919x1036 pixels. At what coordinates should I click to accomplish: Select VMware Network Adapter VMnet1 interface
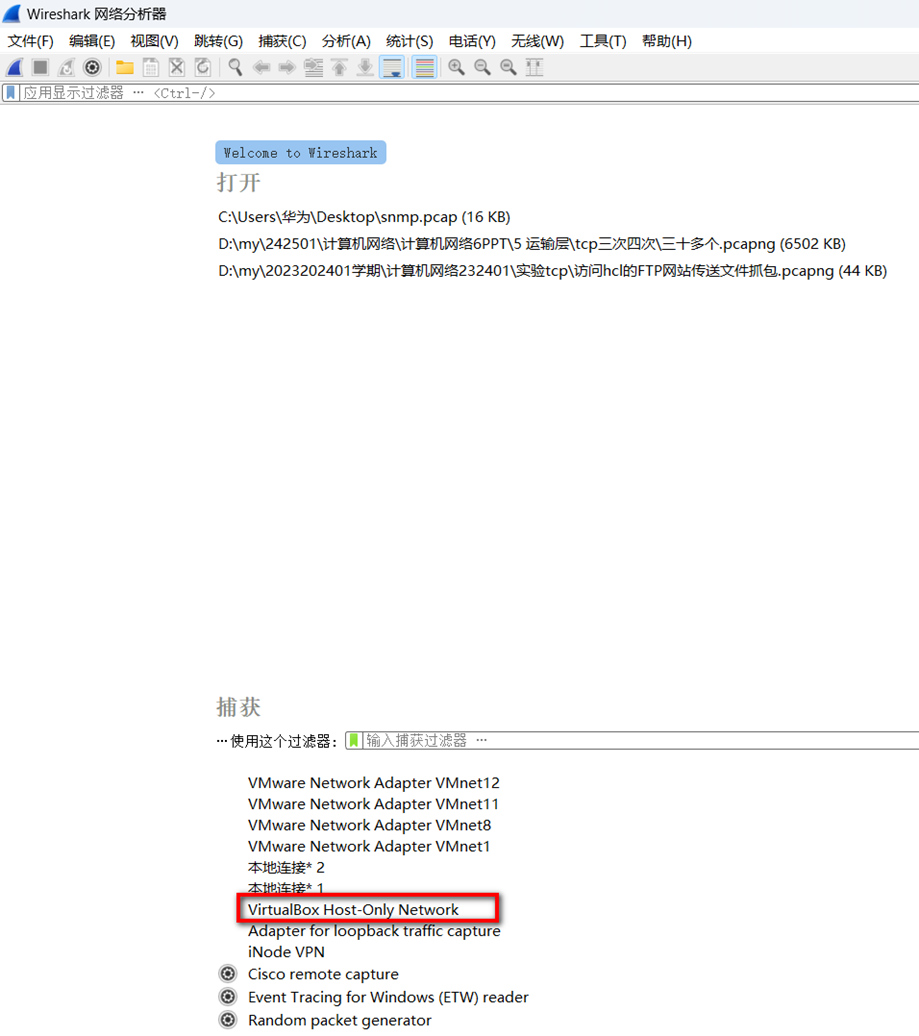coord(369,846)
